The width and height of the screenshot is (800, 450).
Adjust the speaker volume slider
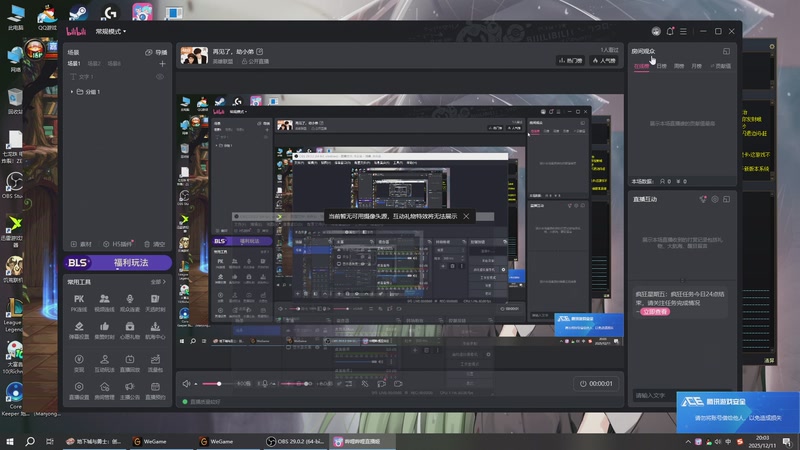pyautogui.click(x=219, y=384)
